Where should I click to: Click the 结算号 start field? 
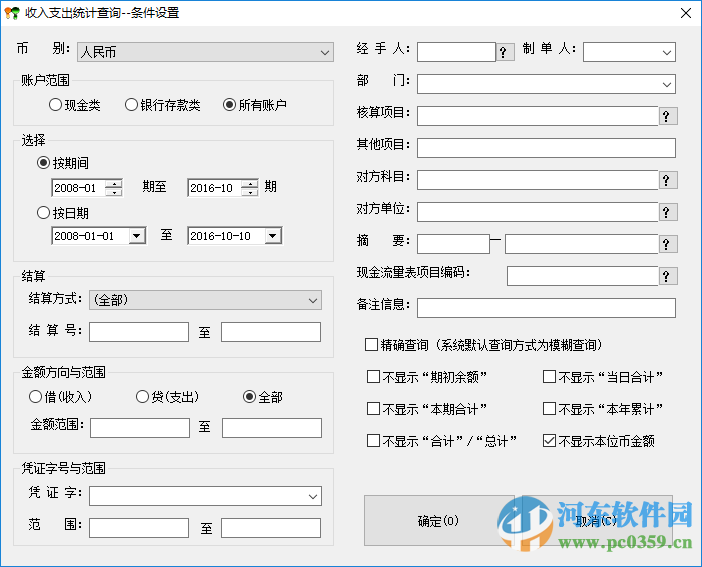pyautogui.click(x=139, y=332)
